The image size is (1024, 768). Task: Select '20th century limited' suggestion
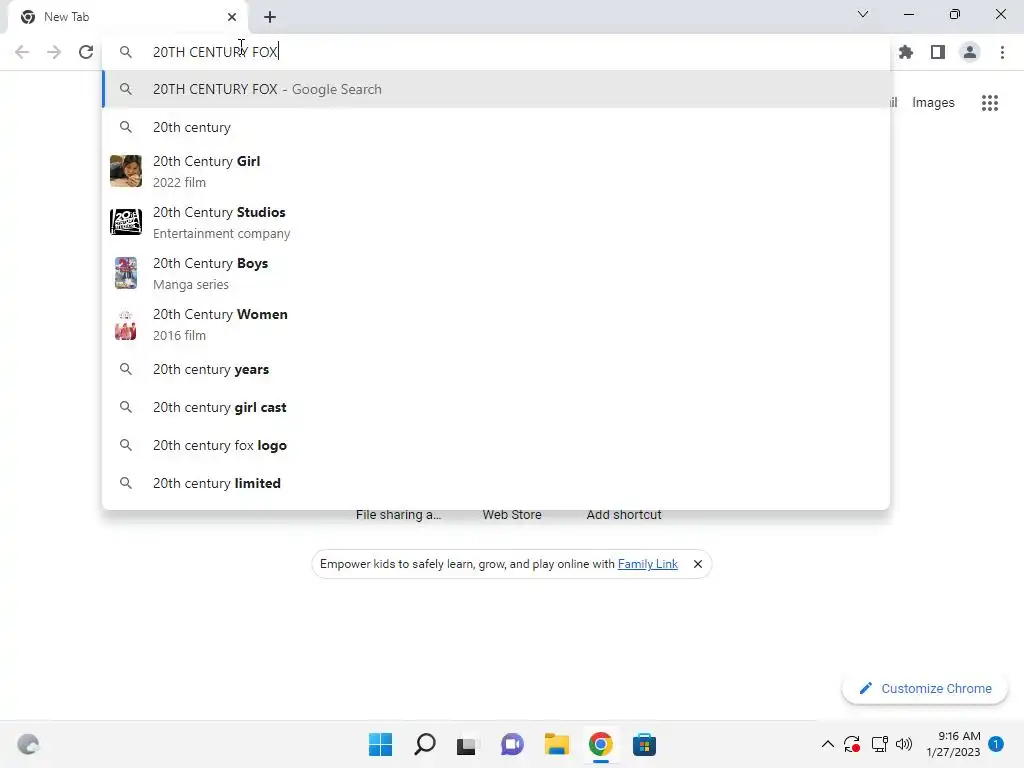[496, 483]
